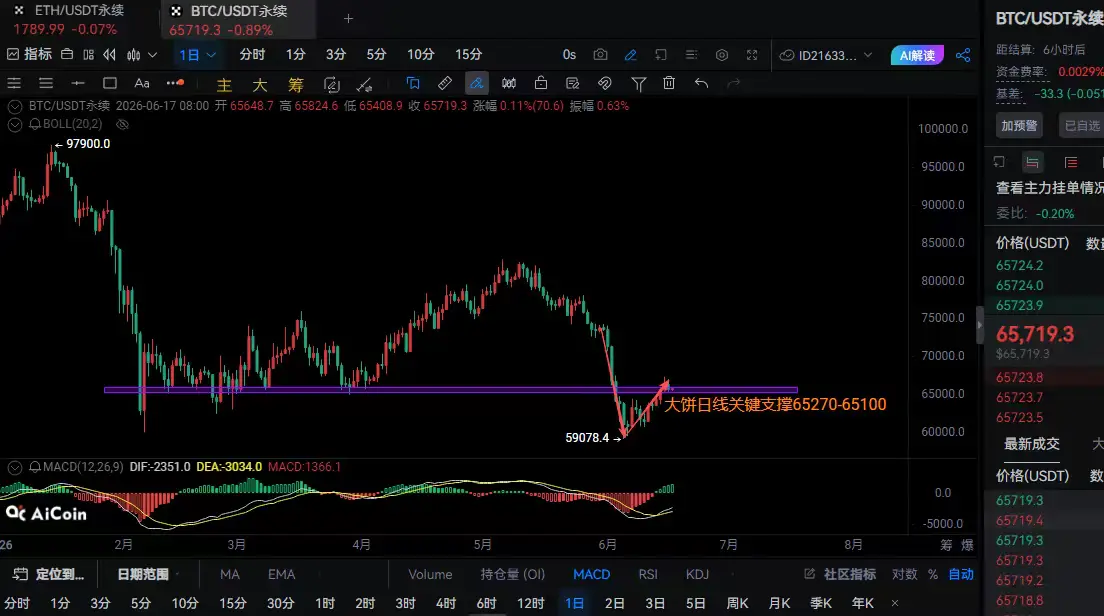
Task: Select the ruler measure tool
Action: click(x=445, y=83)
